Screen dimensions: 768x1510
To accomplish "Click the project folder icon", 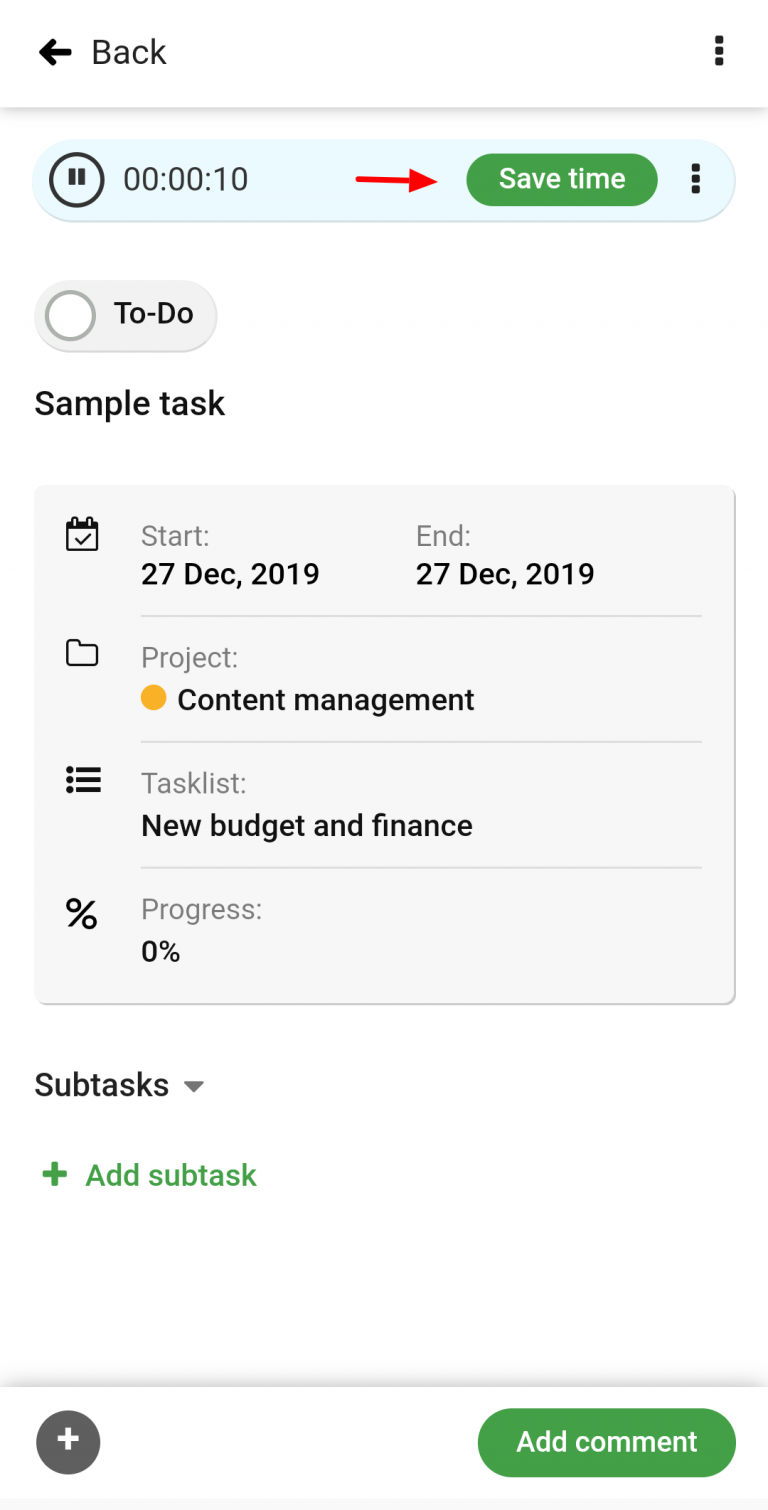I will [84, 654].
